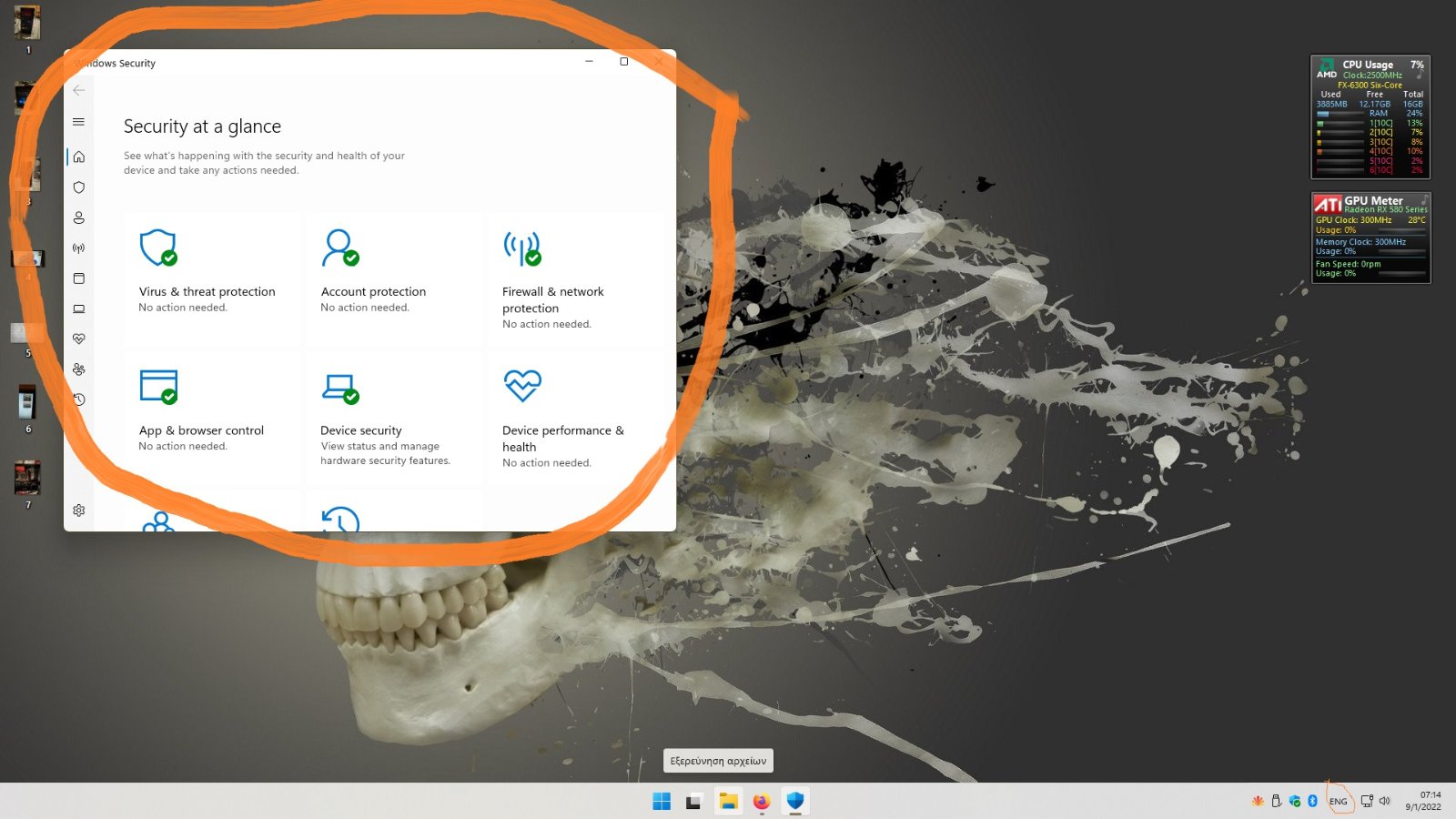Open Settings gear in Windows Security

pyautogui.click(x=79, y=511)
